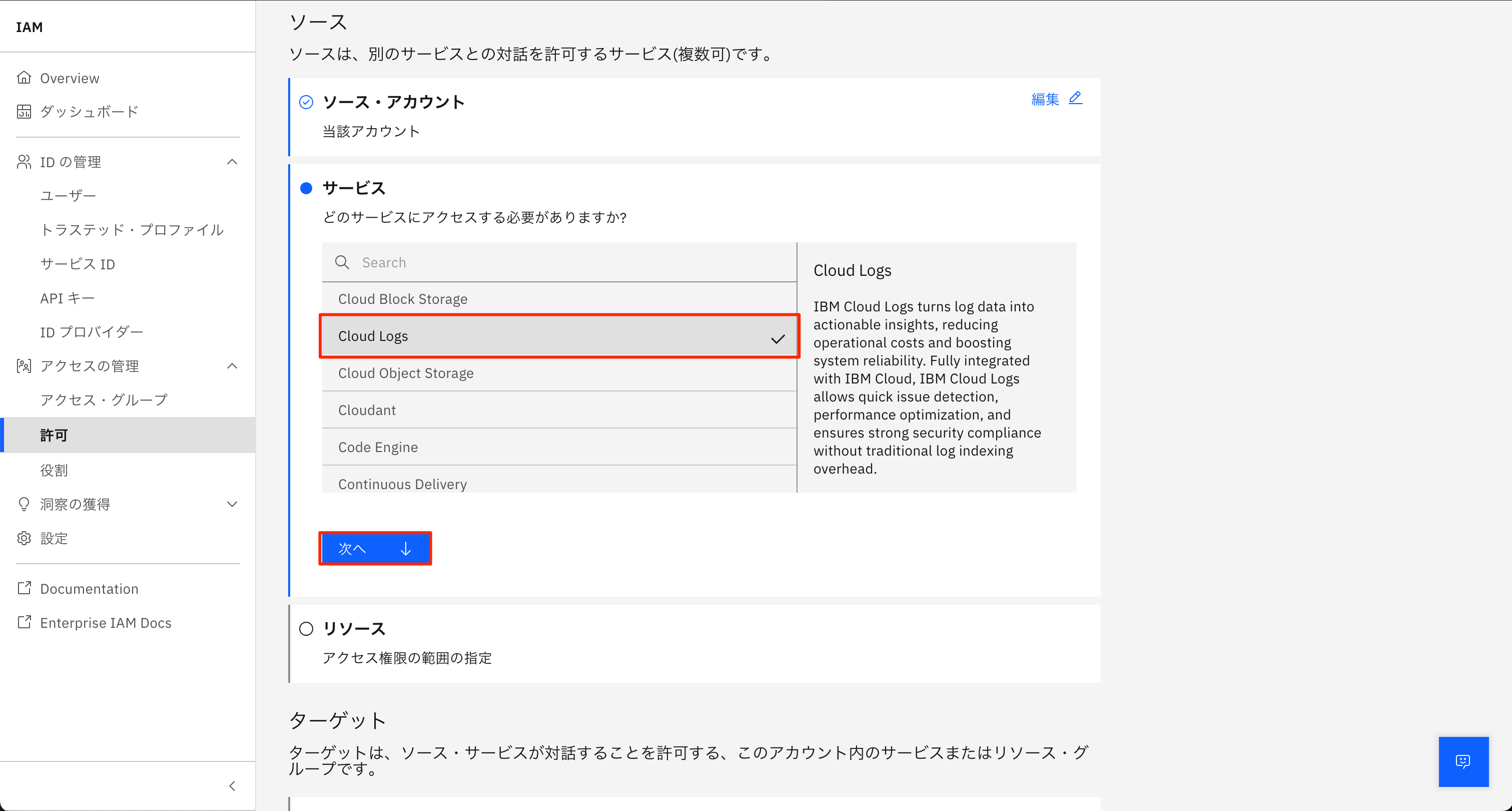Click the サービス step indicator dot
Image resolution: width=1512 pixels, height=811 pixels.
306,188
